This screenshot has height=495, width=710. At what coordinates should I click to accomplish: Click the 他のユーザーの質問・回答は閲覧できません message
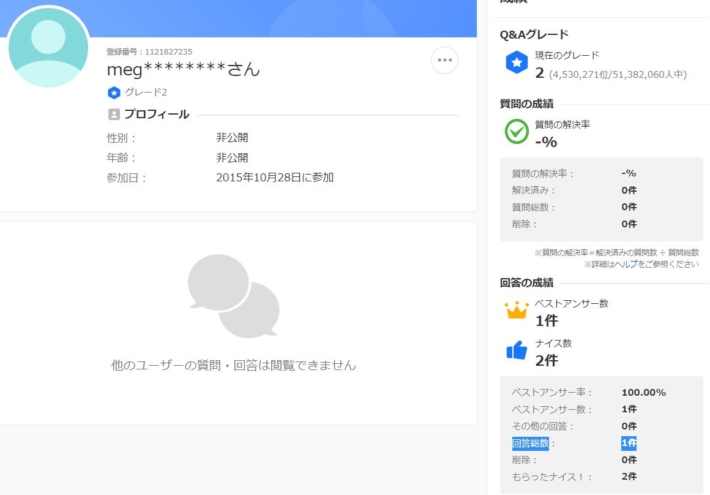(234, 365)
